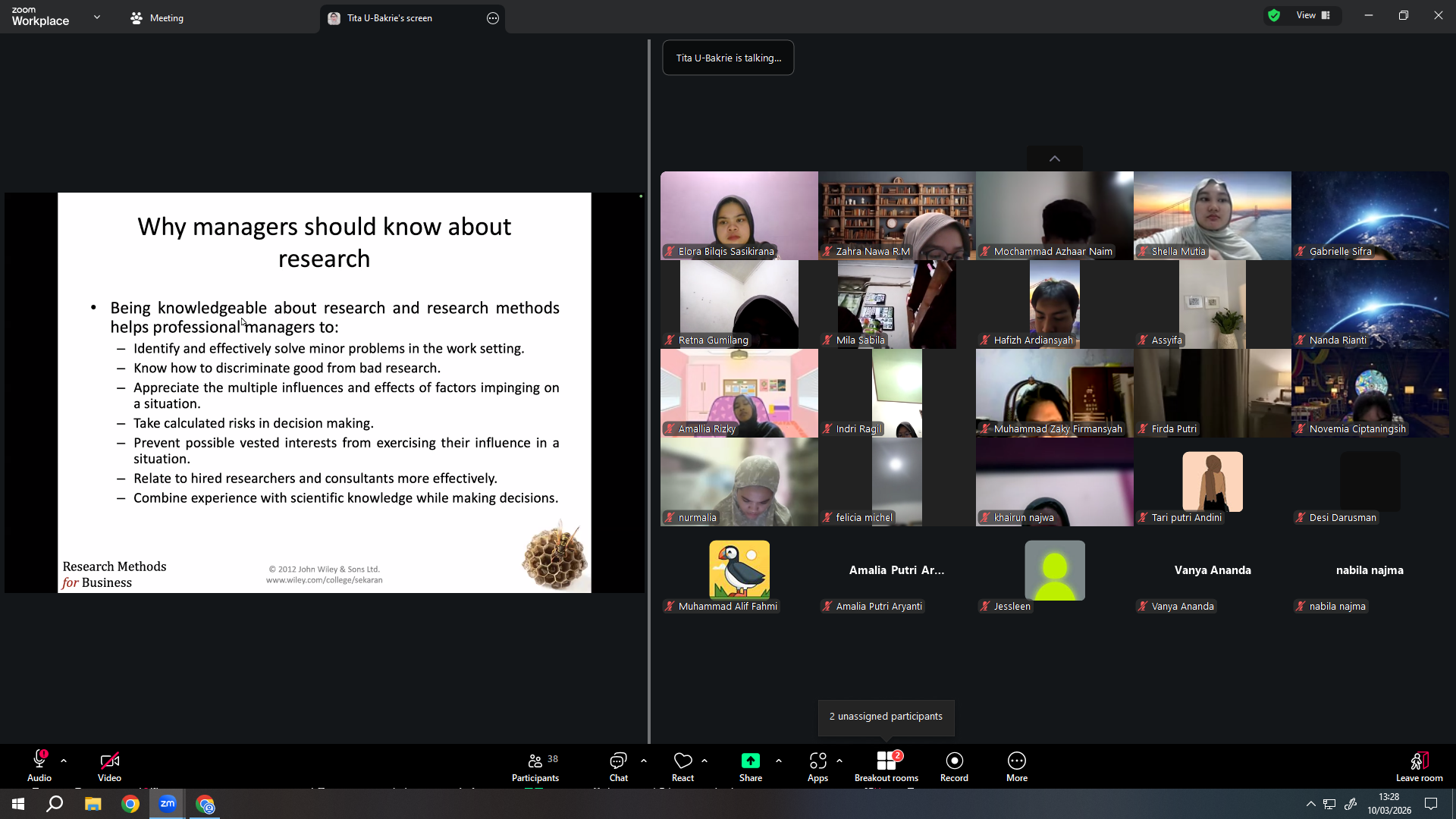Open options for Tita U-Bakrie's screen
The height and width of the screenshot is (819, 1456).
click(493, 18)
